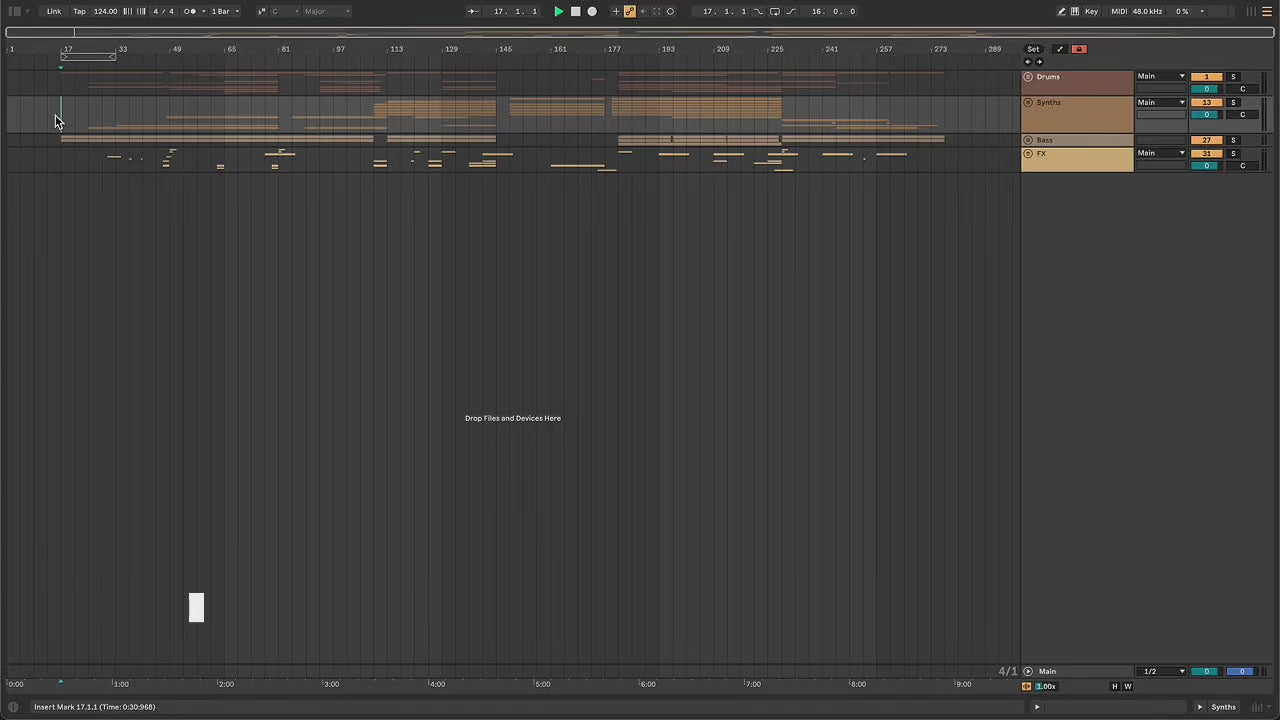Viewport: 1280px width, 720px height.
Task: Click the Key map mode switch
Action: coord(1091,11)
